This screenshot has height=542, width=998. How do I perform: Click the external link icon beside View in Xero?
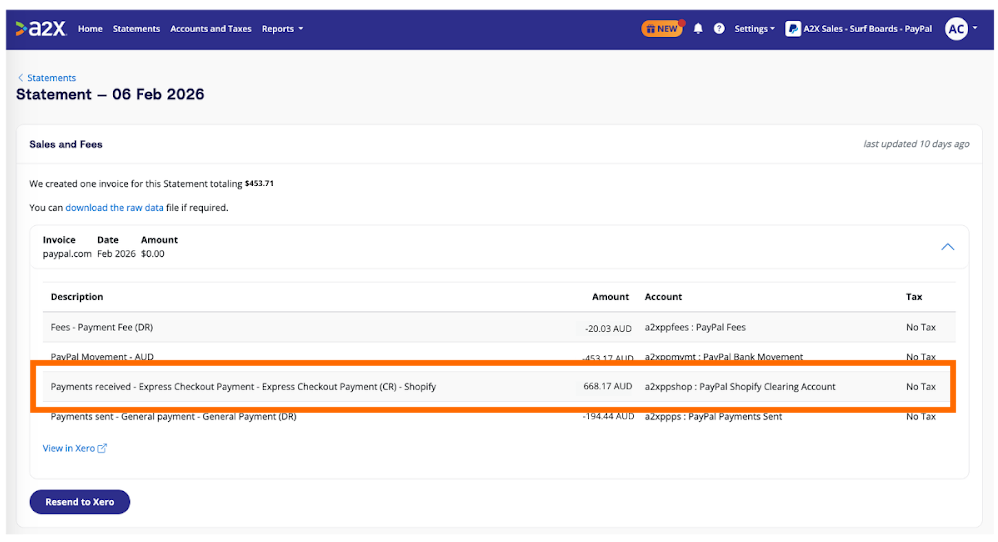(102, 448)
